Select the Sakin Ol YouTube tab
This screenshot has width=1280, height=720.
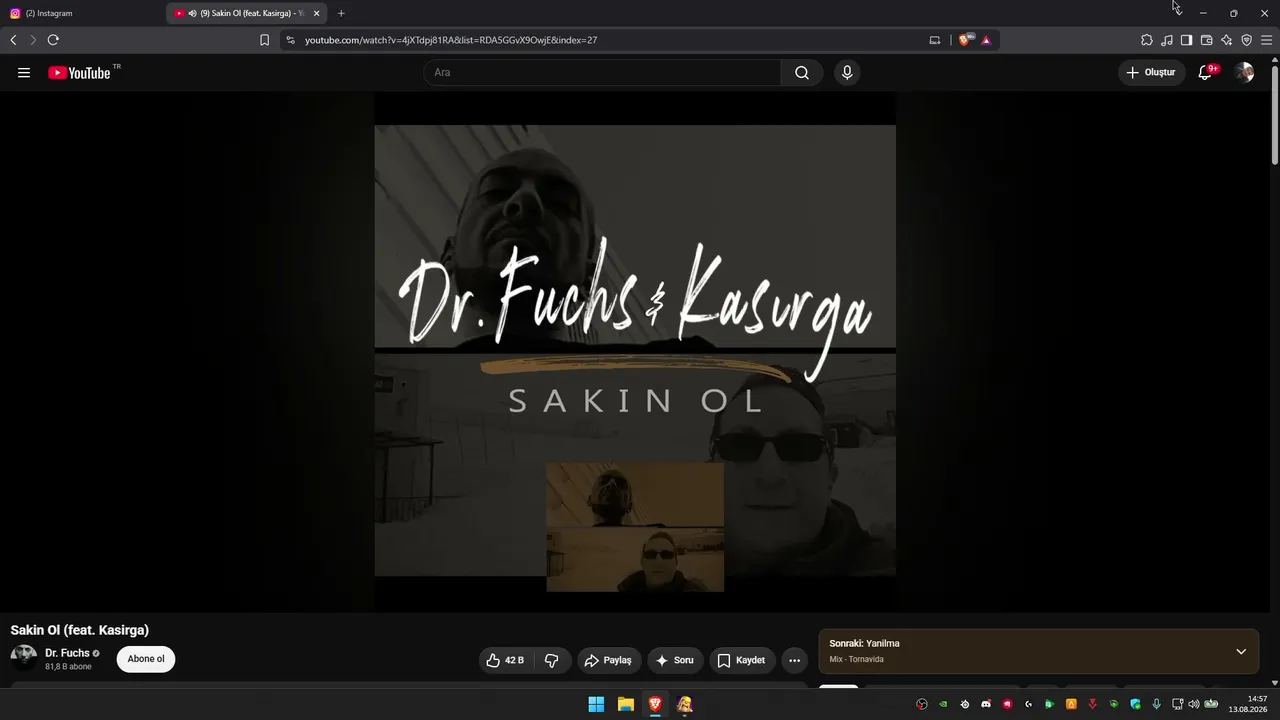point(248,13)
